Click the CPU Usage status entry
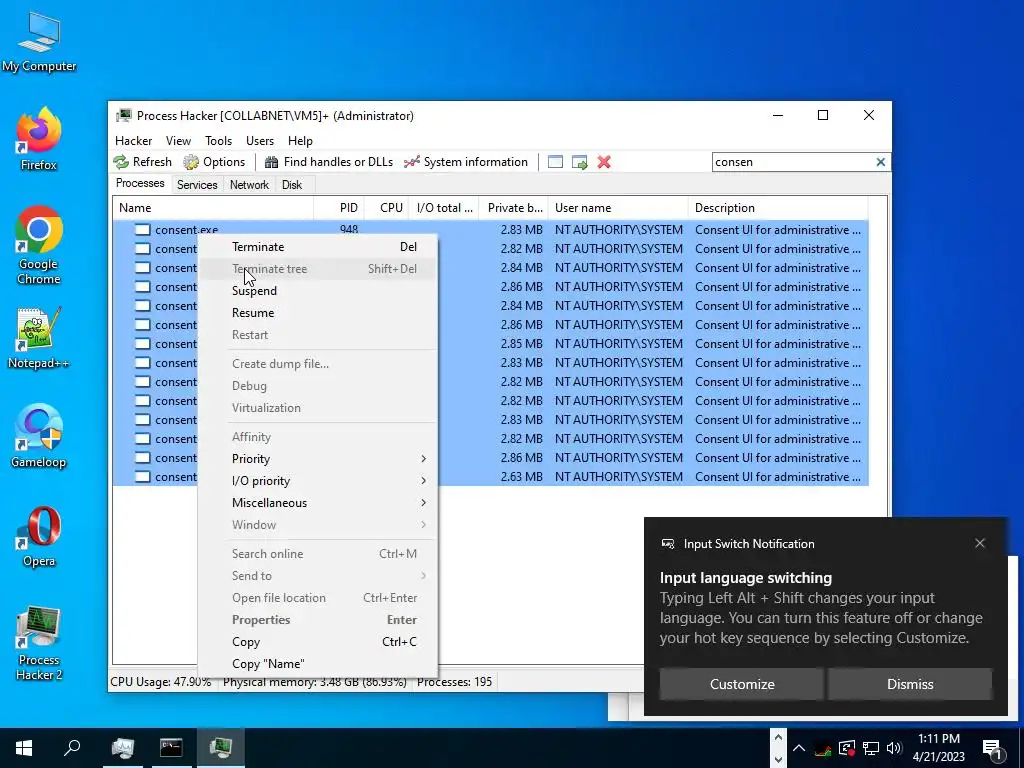Image resolution: width=1024 pixels, height=768 pixels. [161, 682]
